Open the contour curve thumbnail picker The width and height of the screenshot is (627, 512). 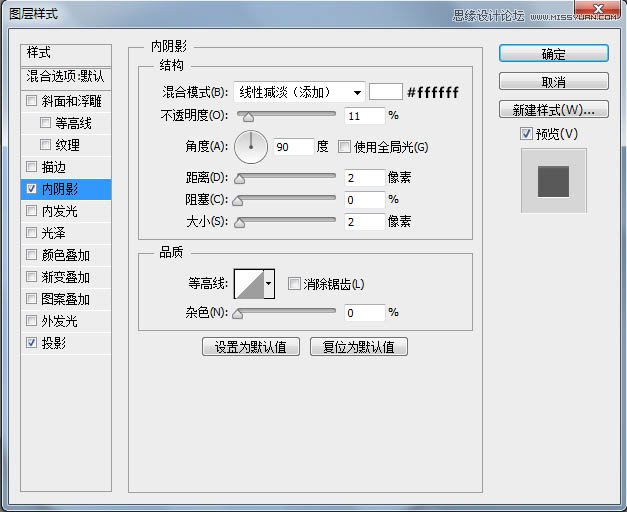coord(247,284)
